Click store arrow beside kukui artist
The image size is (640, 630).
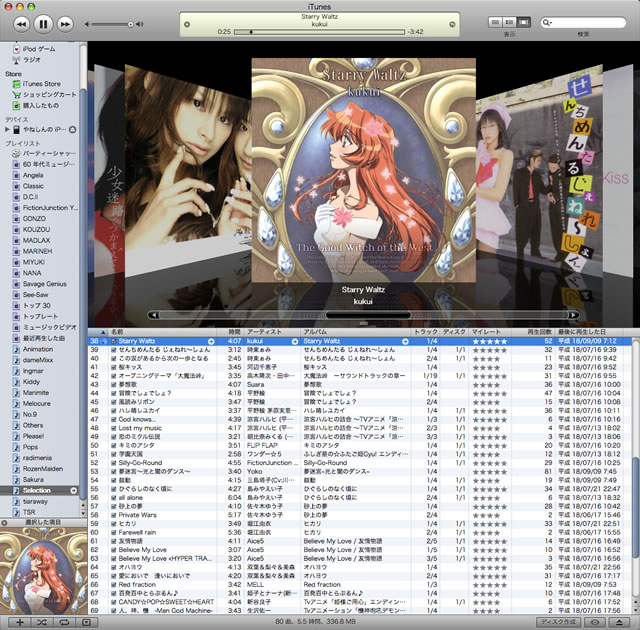tap(295, 341)
